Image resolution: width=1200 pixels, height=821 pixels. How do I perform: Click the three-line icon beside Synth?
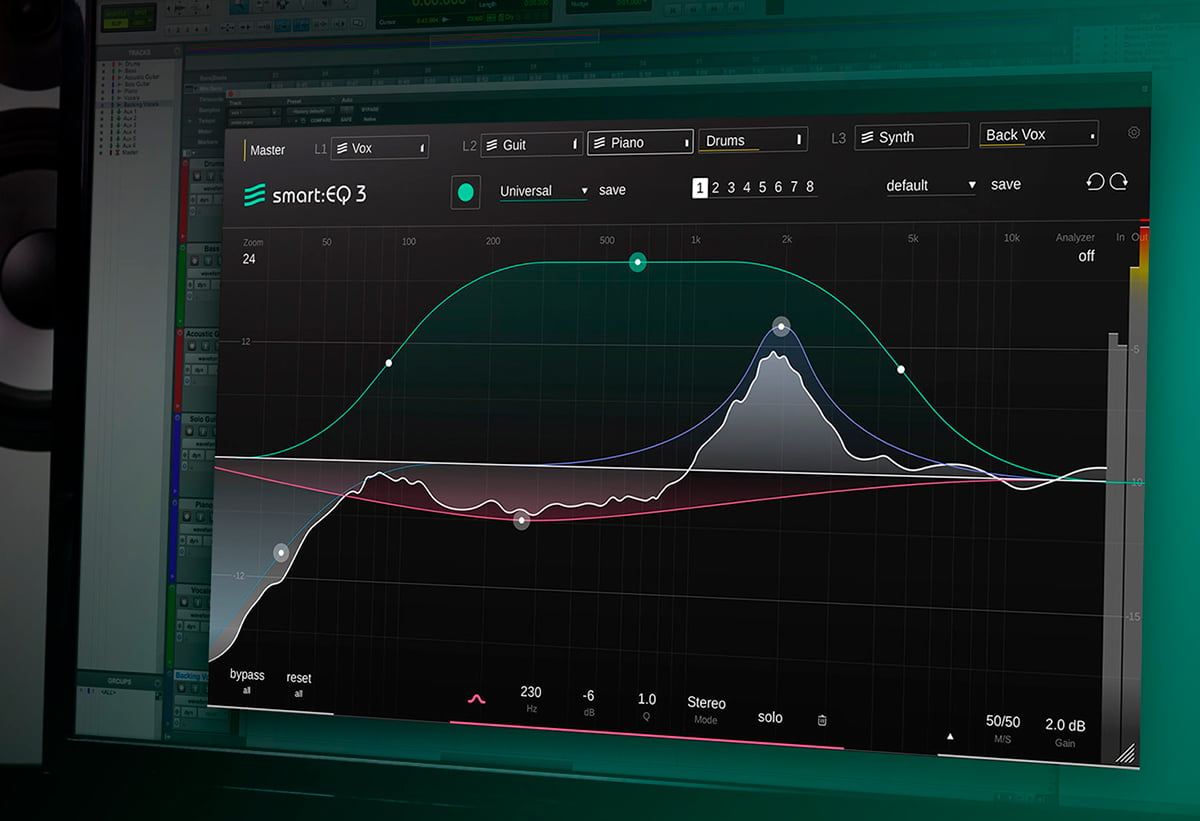[867, 137]
